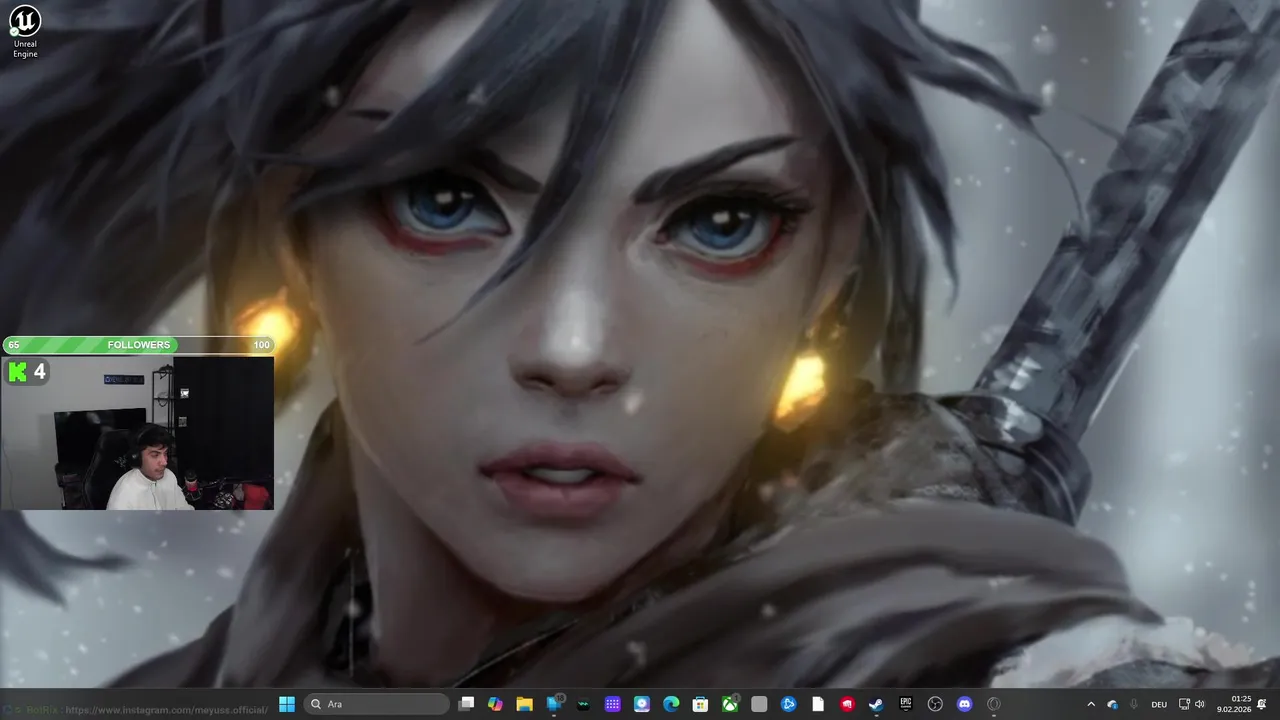Screen dimensions: 1280x720
Task: Open Discord from the taskbar
Action: pyautogui.click(x=964, y=704)
